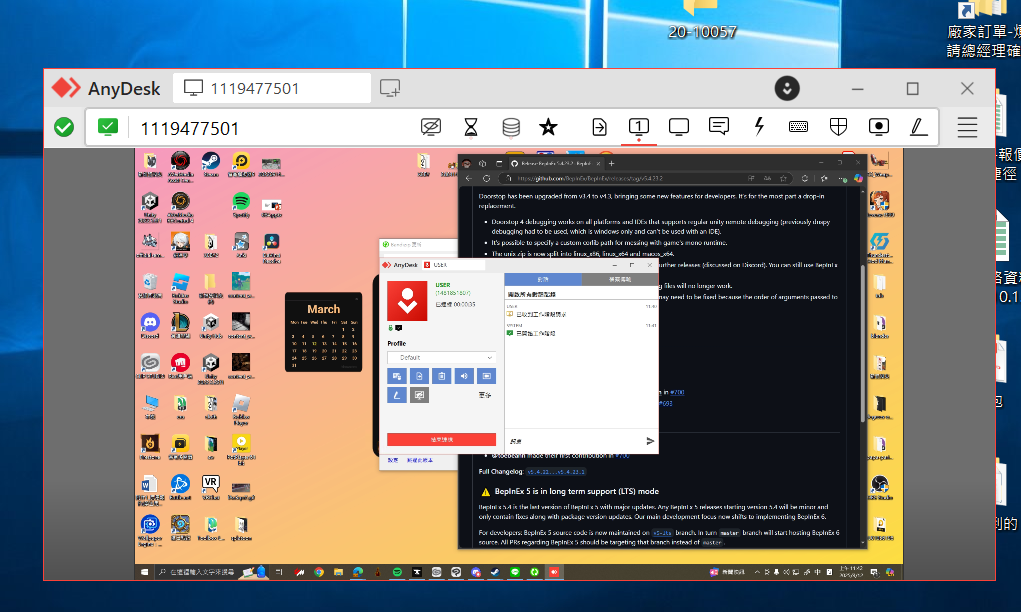Select remote monitor 1 icon

[x=639, y=126]
